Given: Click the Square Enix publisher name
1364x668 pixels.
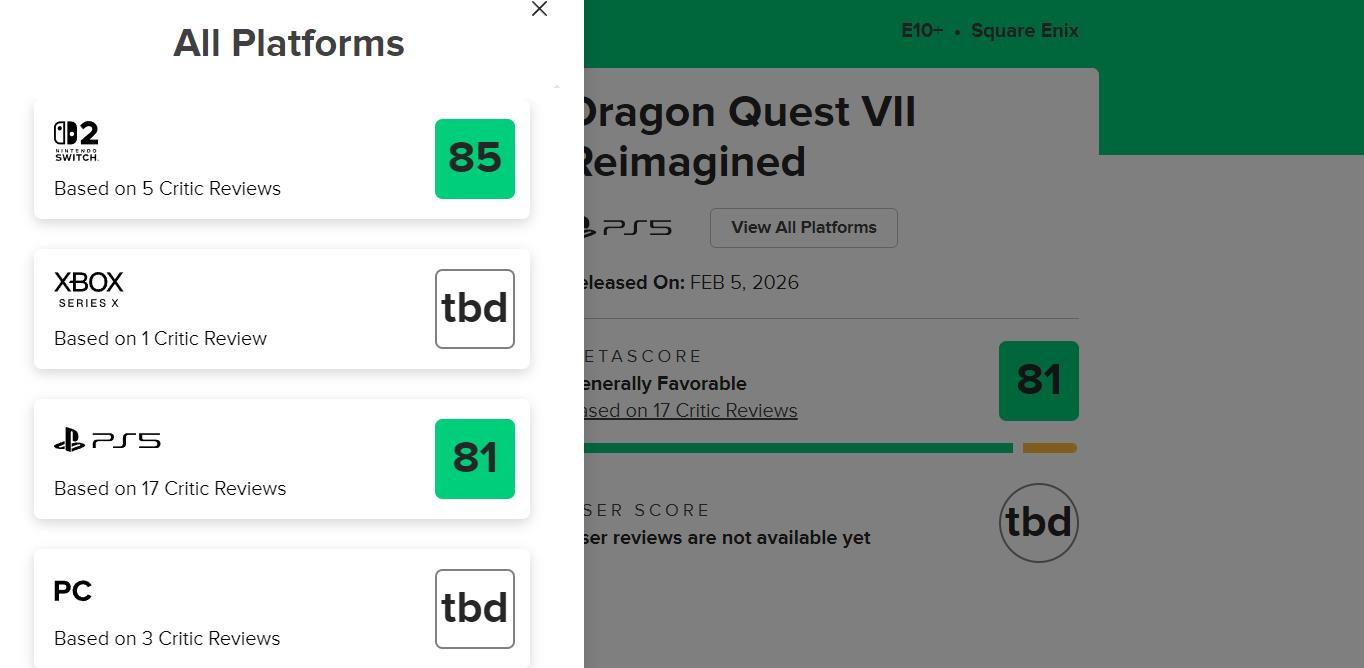Looking at the screenshot, I should pos(1024,31).
